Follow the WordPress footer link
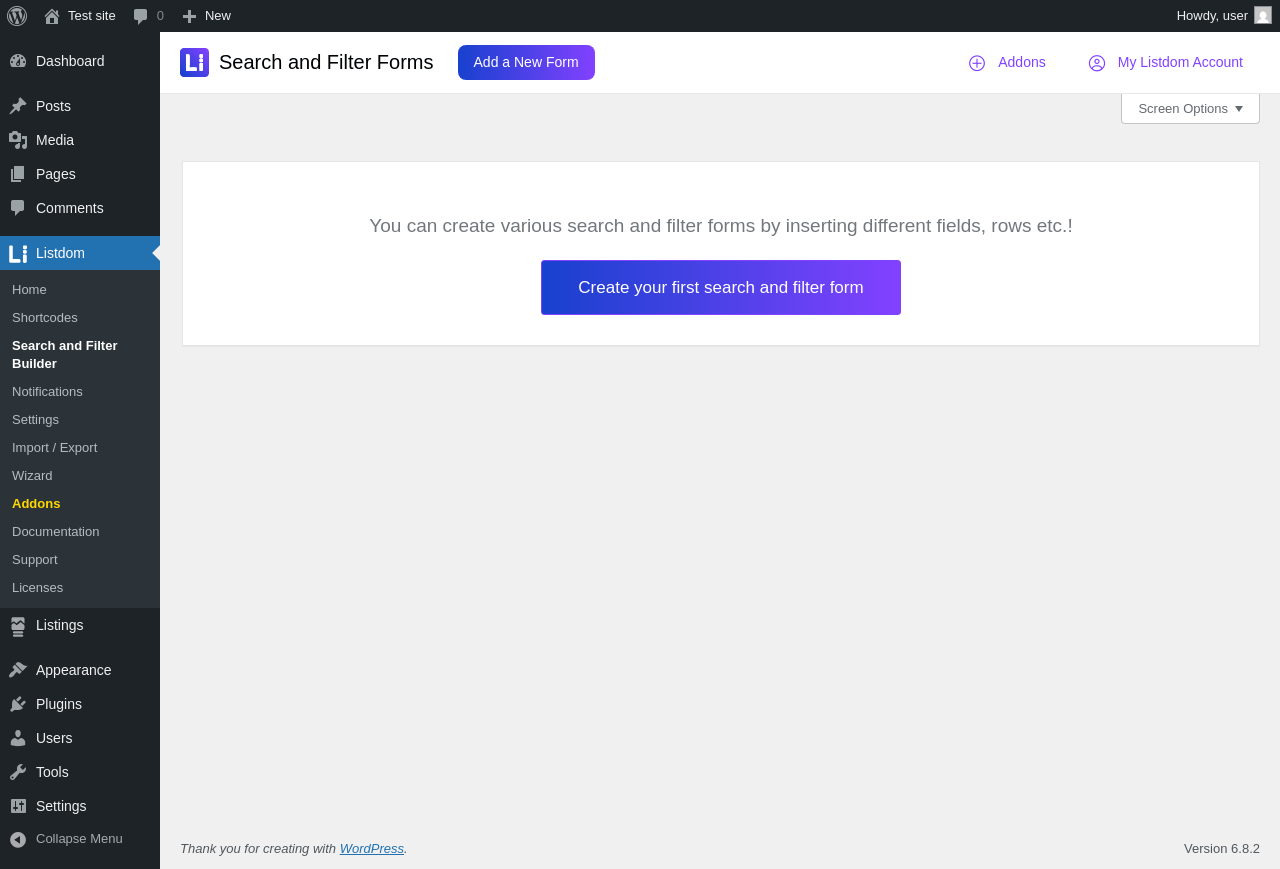1280x869 pixels. pyautogui.click(x=372, y=849)
